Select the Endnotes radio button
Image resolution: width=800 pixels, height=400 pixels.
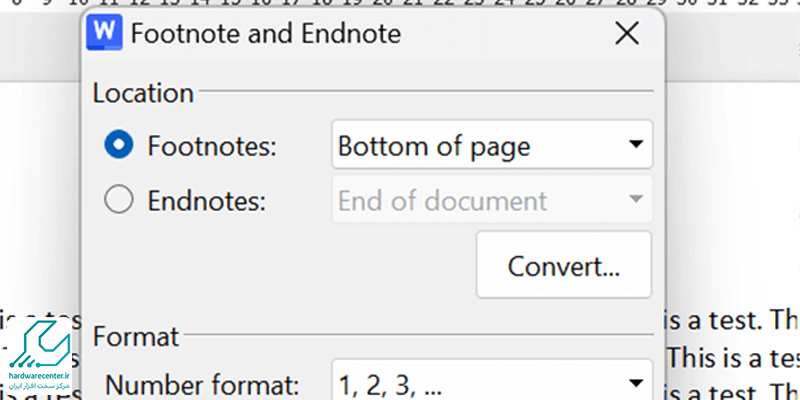[x=119, y=199]
